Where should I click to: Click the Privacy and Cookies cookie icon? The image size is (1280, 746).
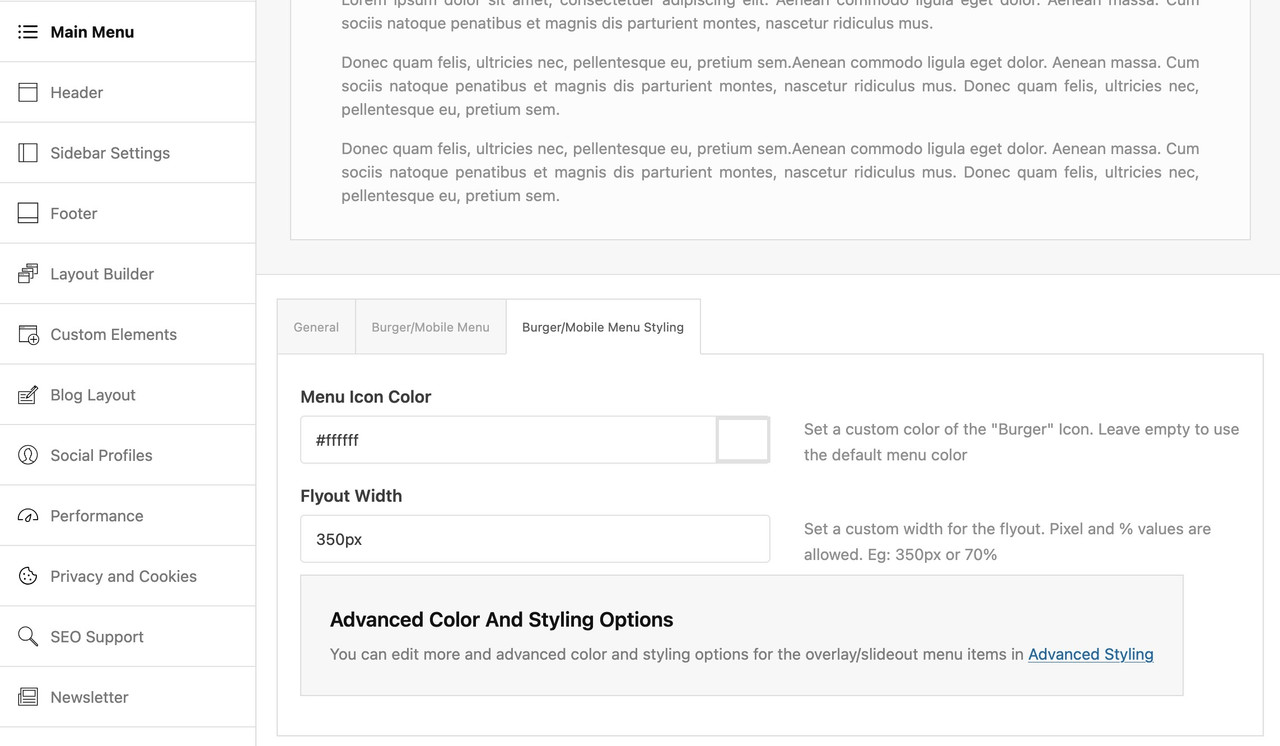tap(28, 577)
